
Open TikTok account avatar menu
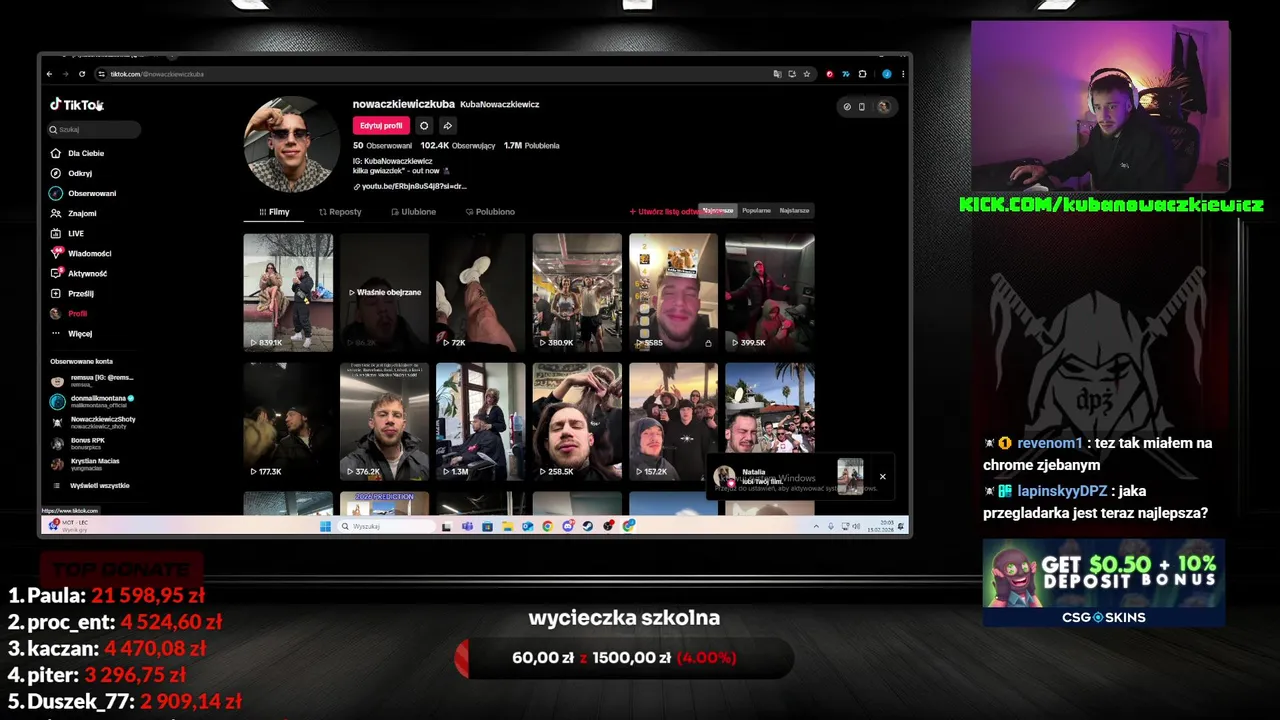point(884,106)
